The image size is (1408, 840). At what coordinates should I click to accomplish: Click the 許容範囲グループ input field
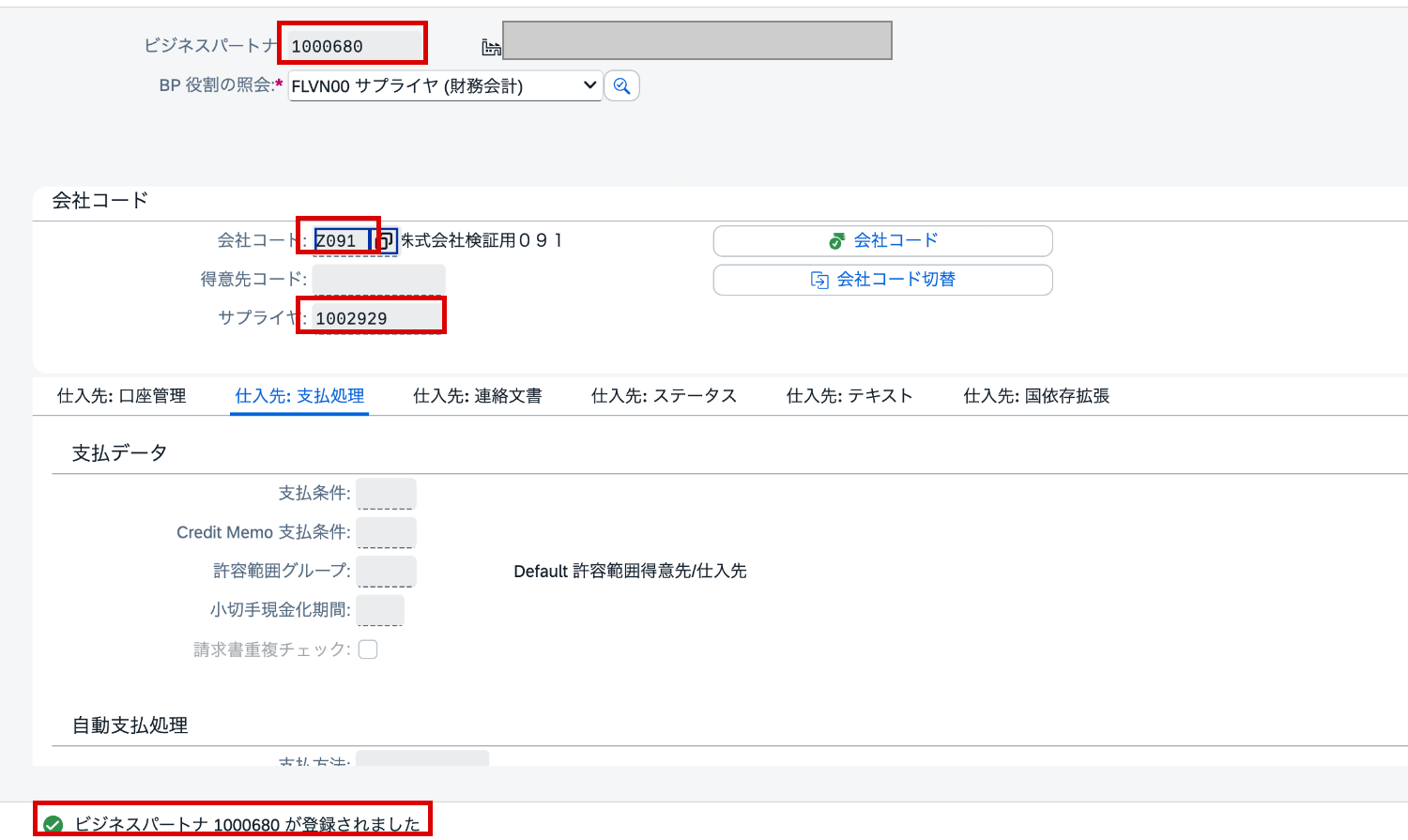(x=386, y=572)
